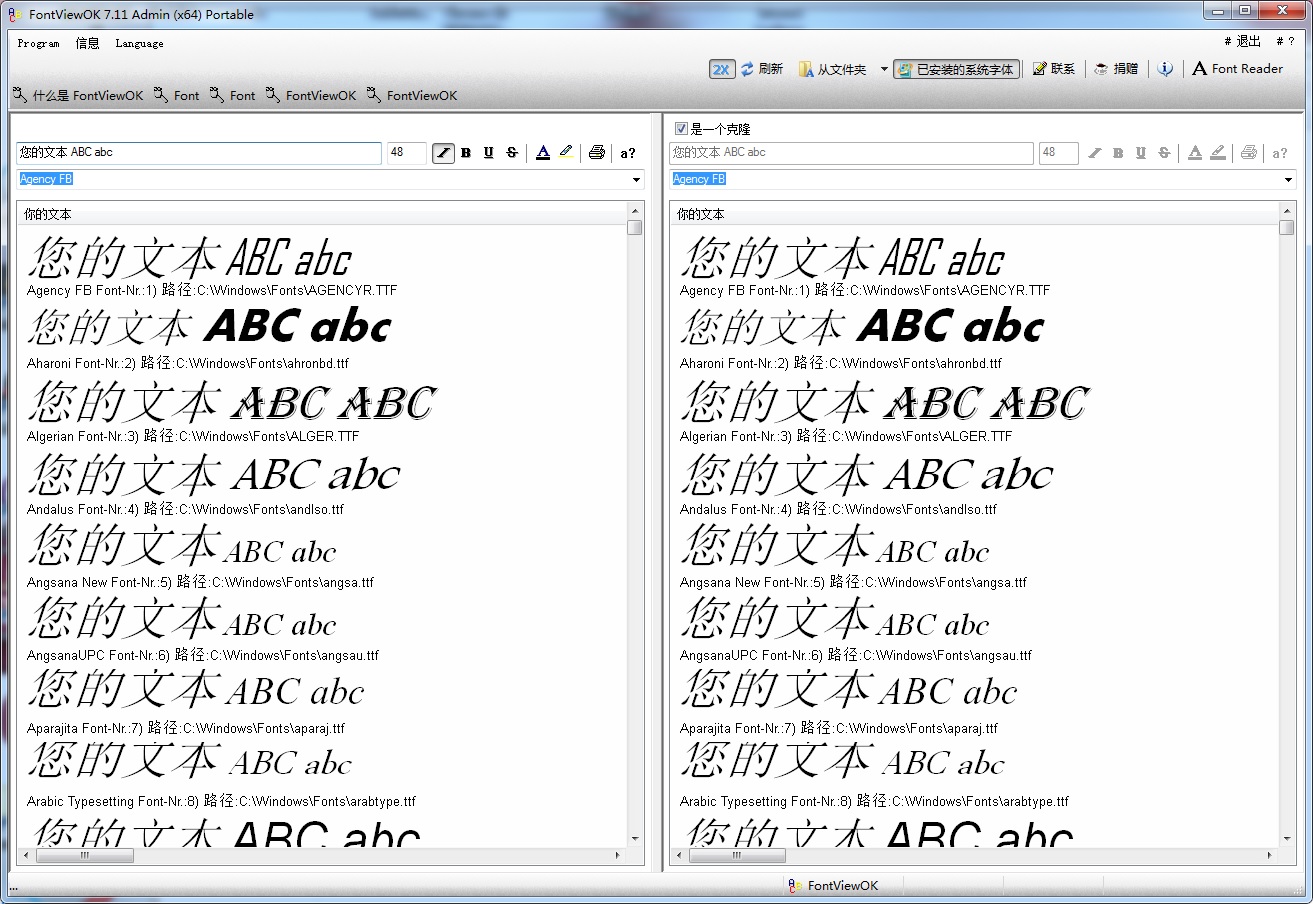
Task: Click the 已安装的系统字体 button
Action: point(957,69)
